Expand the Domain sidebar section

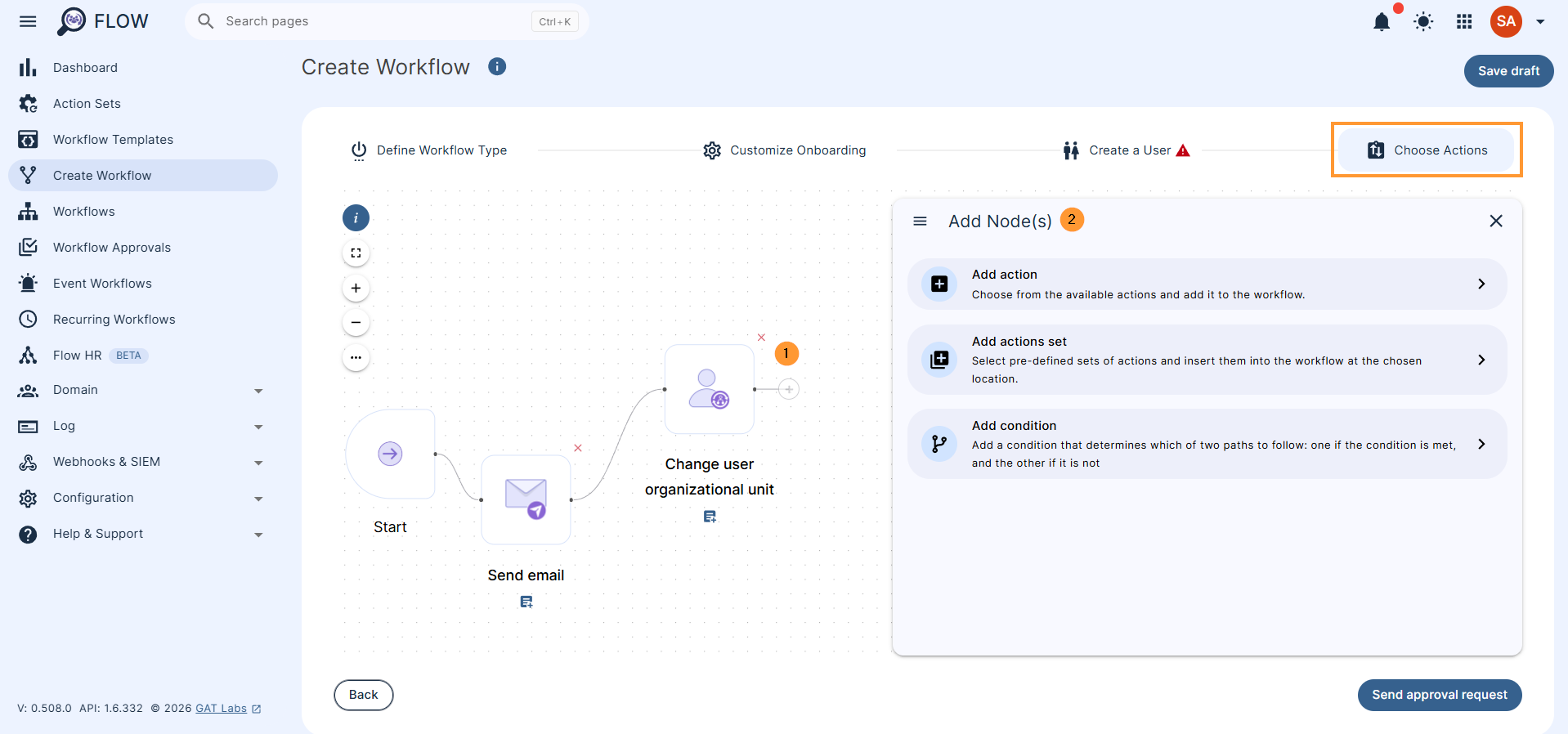143,390
